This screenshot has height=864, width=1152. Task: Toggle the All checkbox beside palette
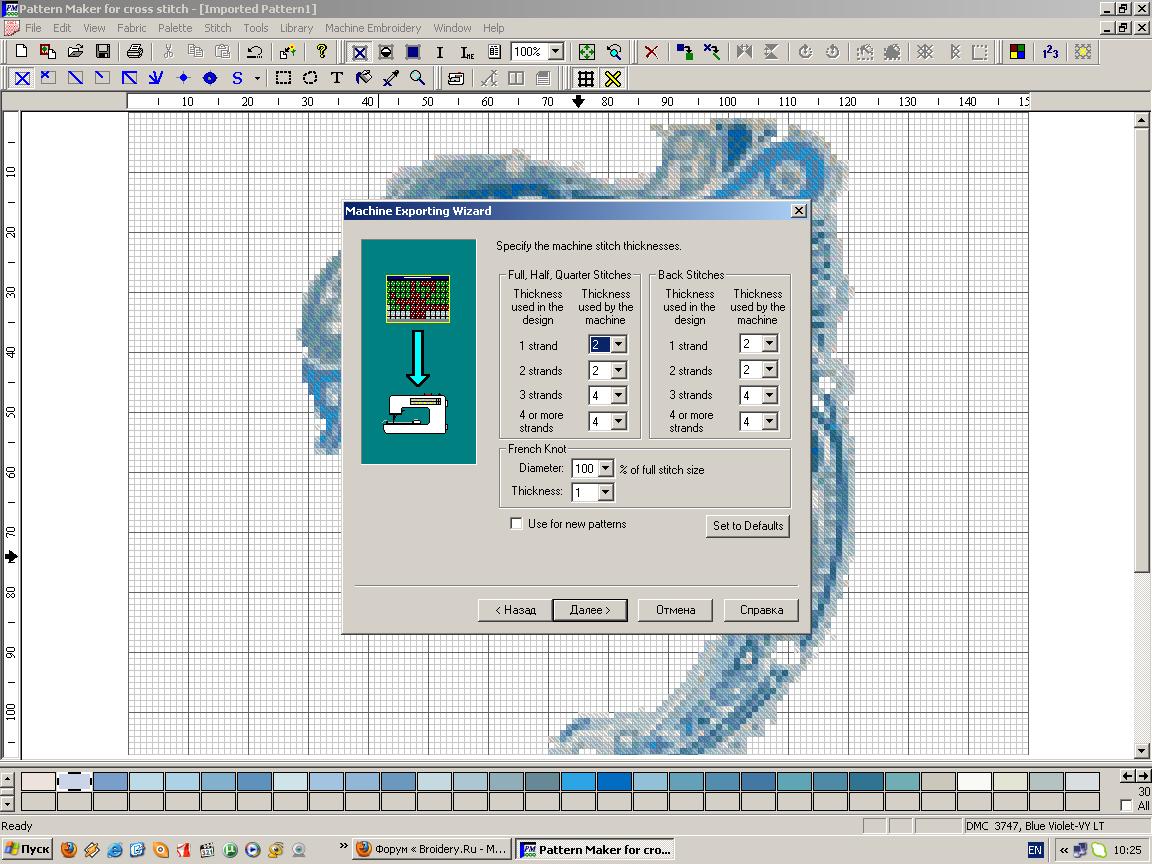1127,806
